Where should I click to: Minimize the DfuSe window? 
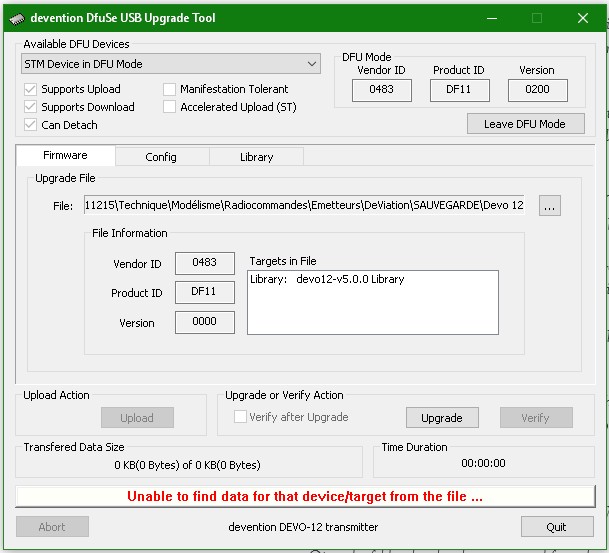pyautogui.click(x=492, y=18)
